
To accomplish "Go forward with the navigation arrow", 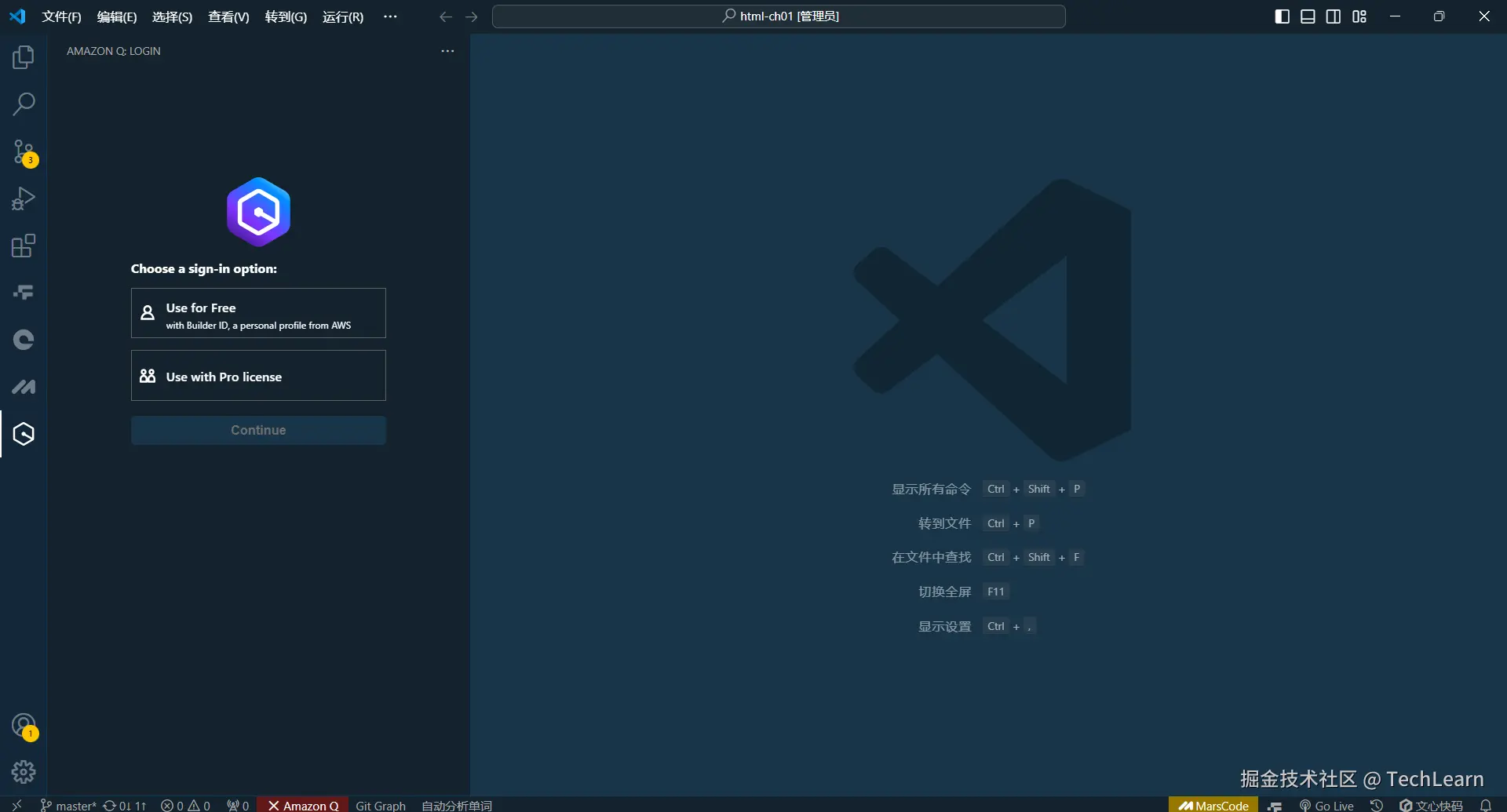I will click(472, 16).
